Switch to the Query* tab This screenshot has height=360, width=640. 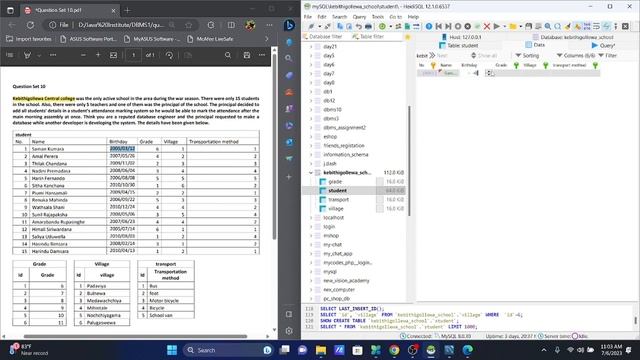click(603, 45)
